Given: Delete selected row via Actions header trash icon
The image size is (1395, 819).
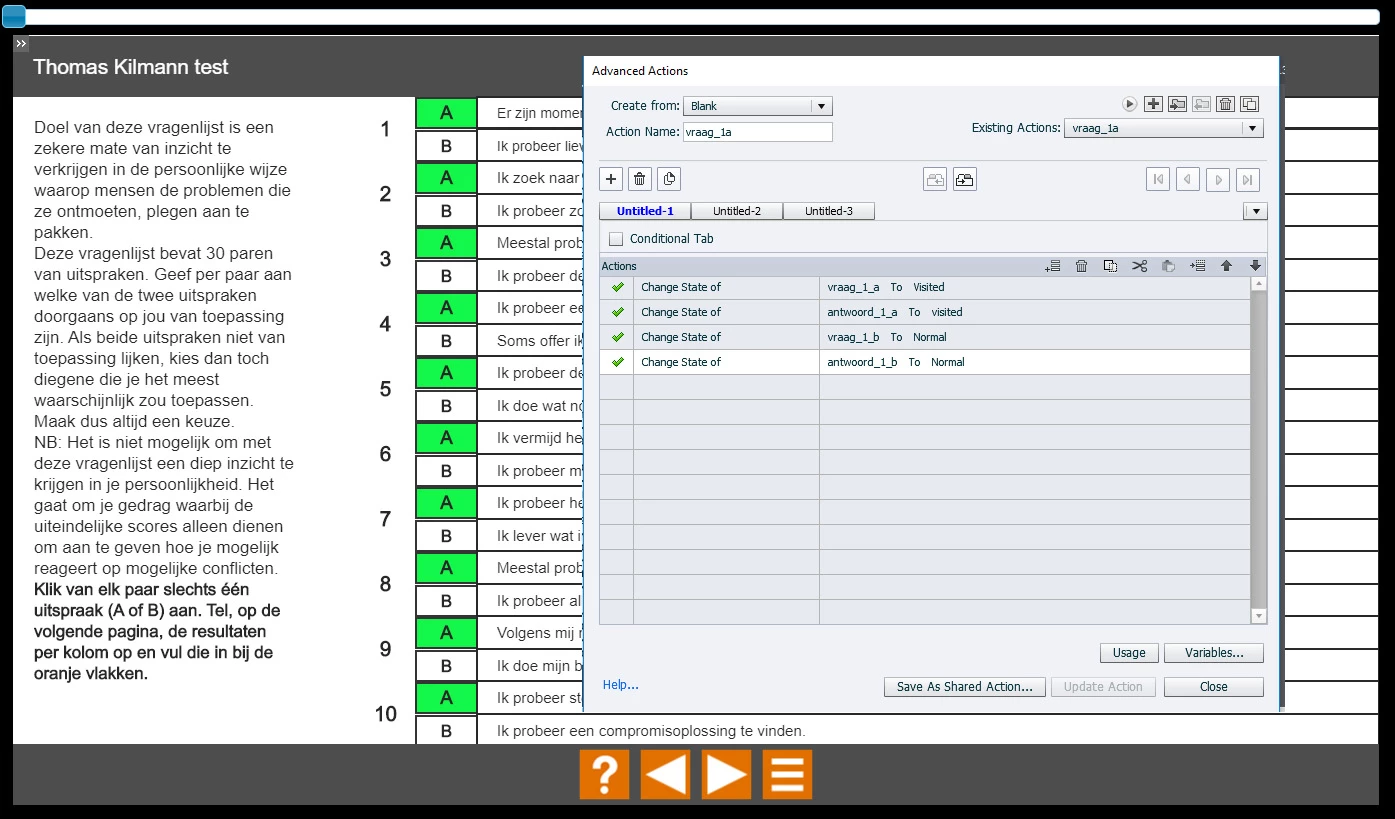Looking at the screenshot, I should (x=1081, y=266).
